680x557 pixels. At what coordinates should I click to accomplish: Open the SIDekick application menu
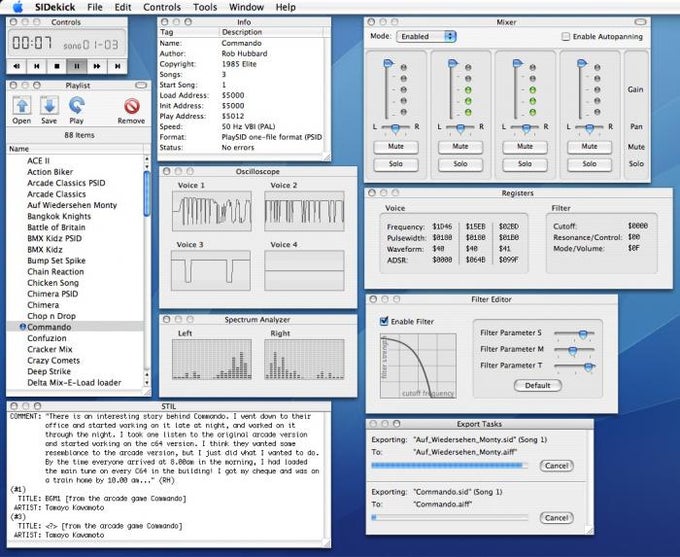pyautogui.click(x=55, y=7)
